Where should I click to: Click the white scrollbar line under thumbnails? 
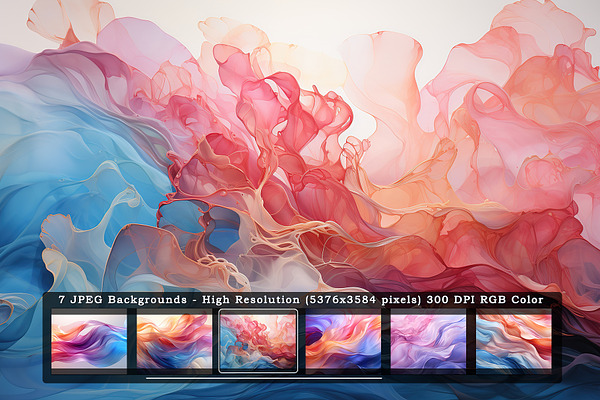point(264,378)
